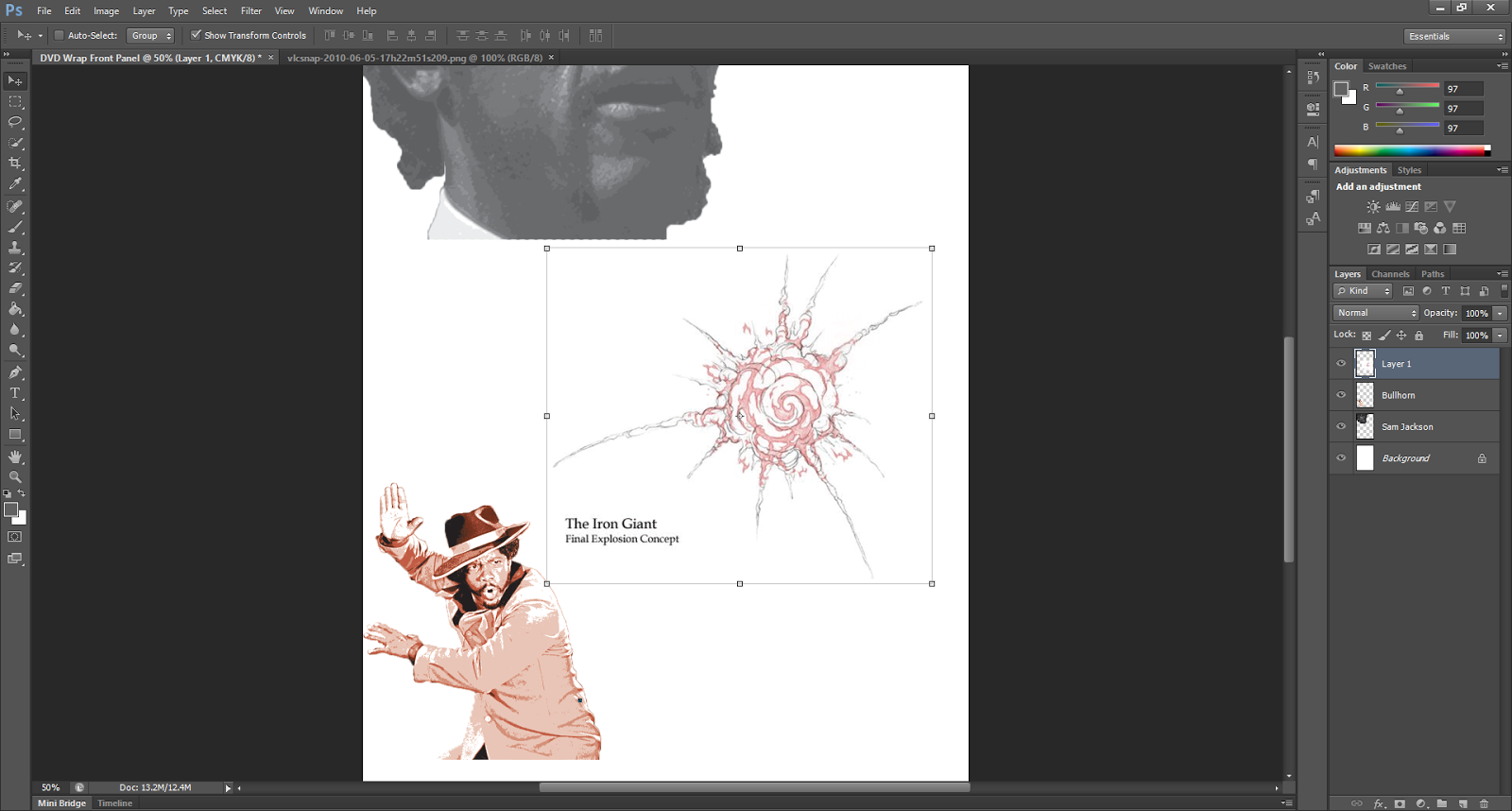Select the Spot Healing Brush tool
Viewport: 1512px width, 811px height.
[x=15, y=206]
